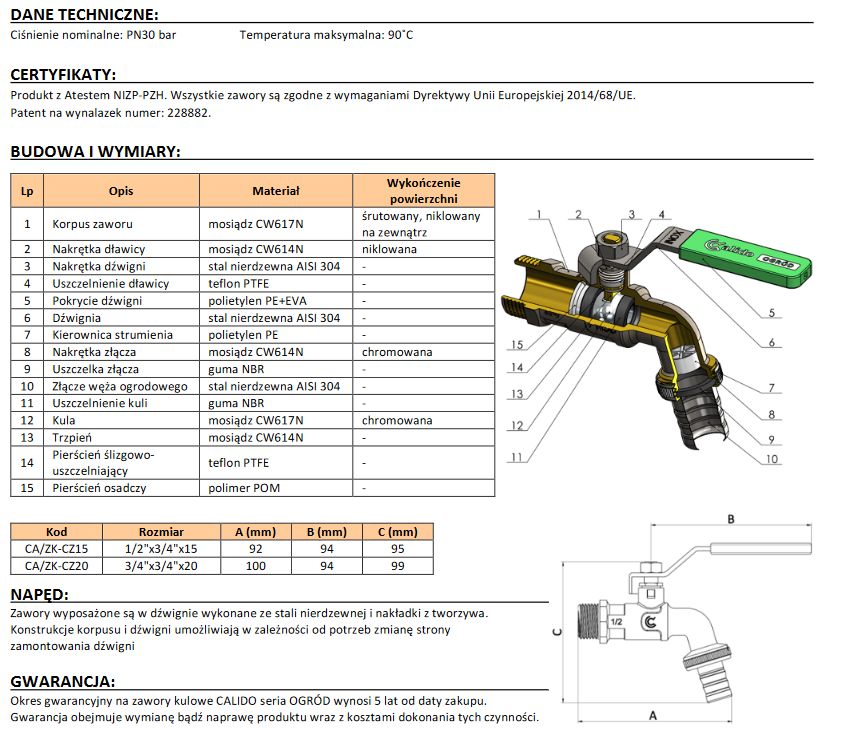Click the cutaway valve illustration with numbered callouts
The image size is (845, 730).
[x=656, y=336]
